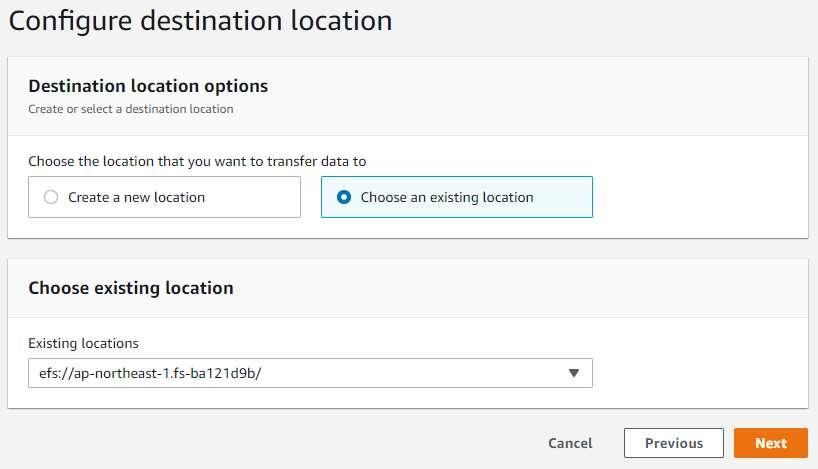The width and height of the screenshot is (818, 469).
Task: Click the Configure destination location page title
Action: coord(200,21)
